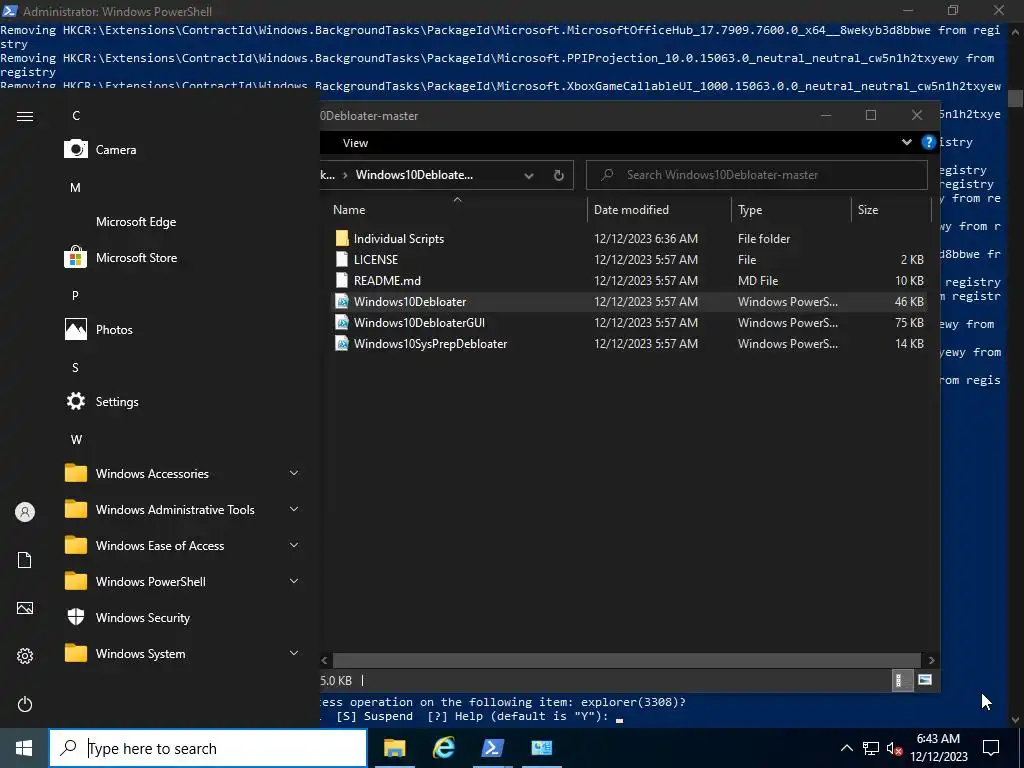
Task: Click 12/12/2023 6:36 AM date cell
Action: pos(645,238)
